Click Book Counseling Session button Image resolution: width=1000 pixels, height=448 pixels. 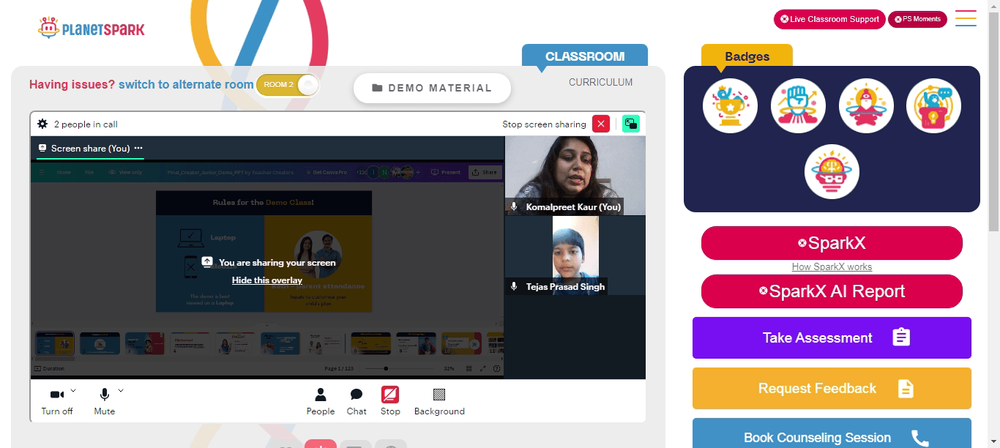click(832, 433)
